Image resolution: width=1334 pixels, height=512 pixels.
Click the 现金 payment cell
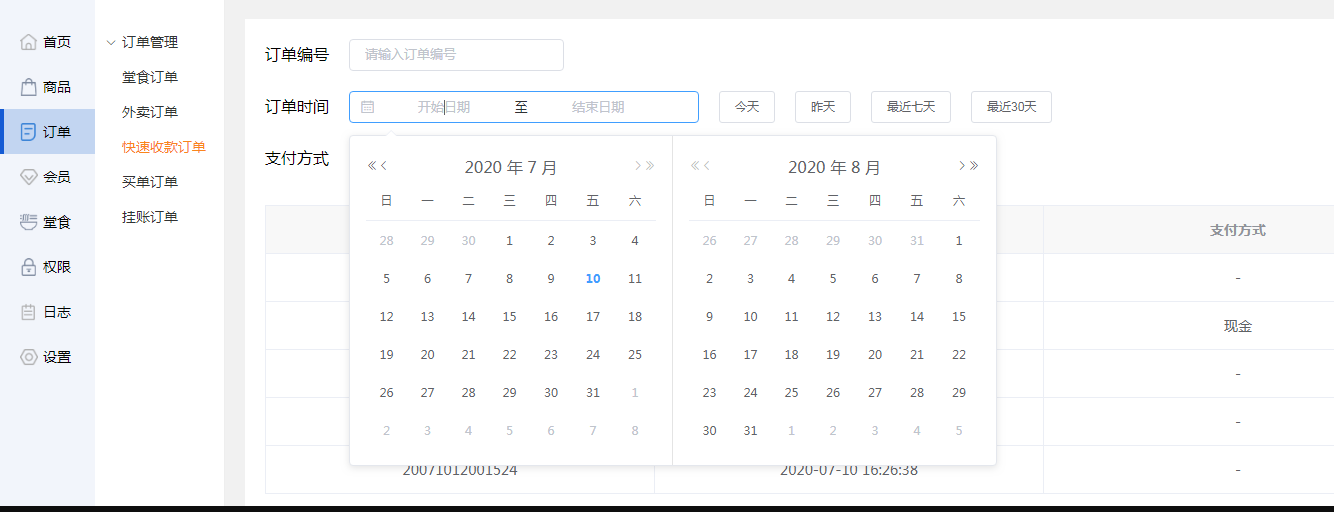point(1238,326)
